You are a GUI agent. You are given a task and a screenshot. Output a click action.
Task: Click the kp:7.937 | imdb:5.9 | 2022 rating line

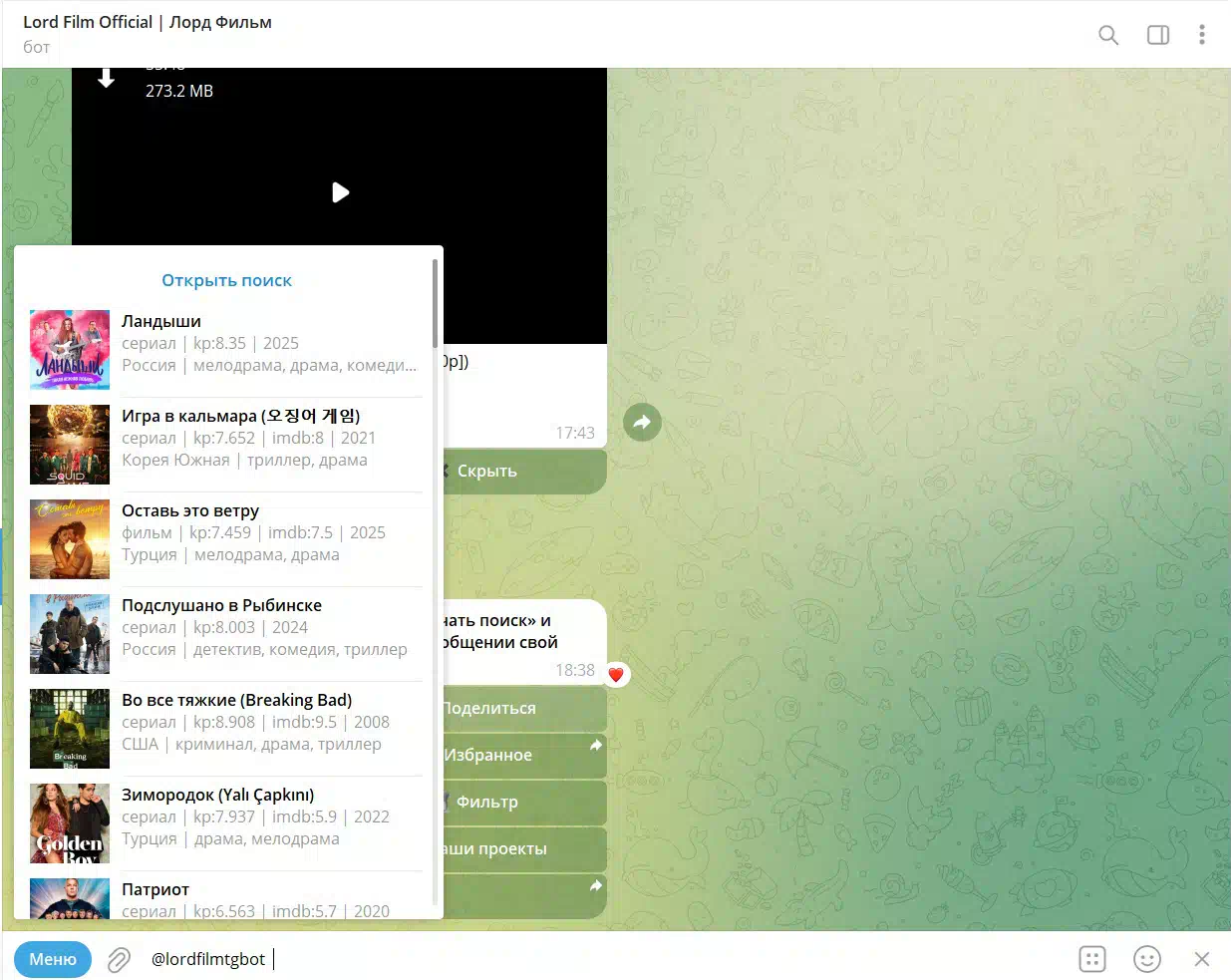255,817
